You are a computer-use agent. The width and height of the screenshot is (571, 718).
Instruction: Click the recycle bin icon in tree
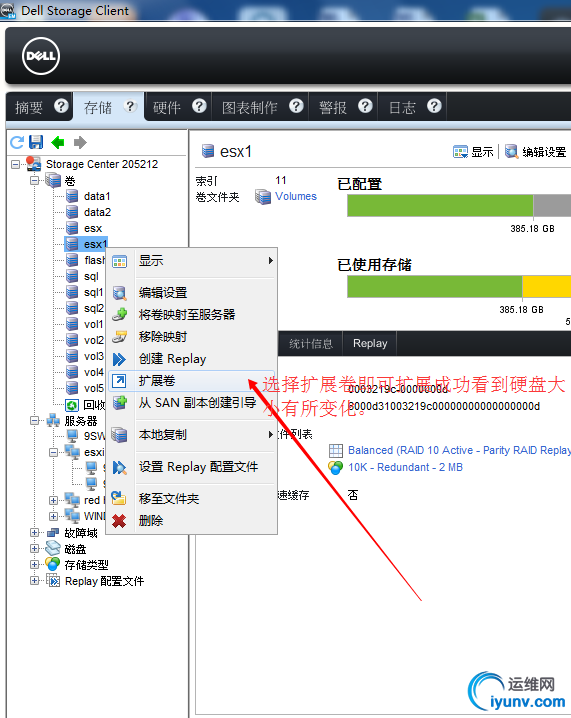72,405
